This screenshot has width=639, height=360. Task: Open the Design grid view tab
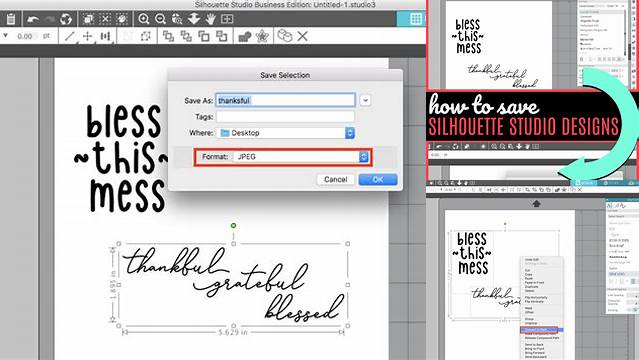click(416, 19)
